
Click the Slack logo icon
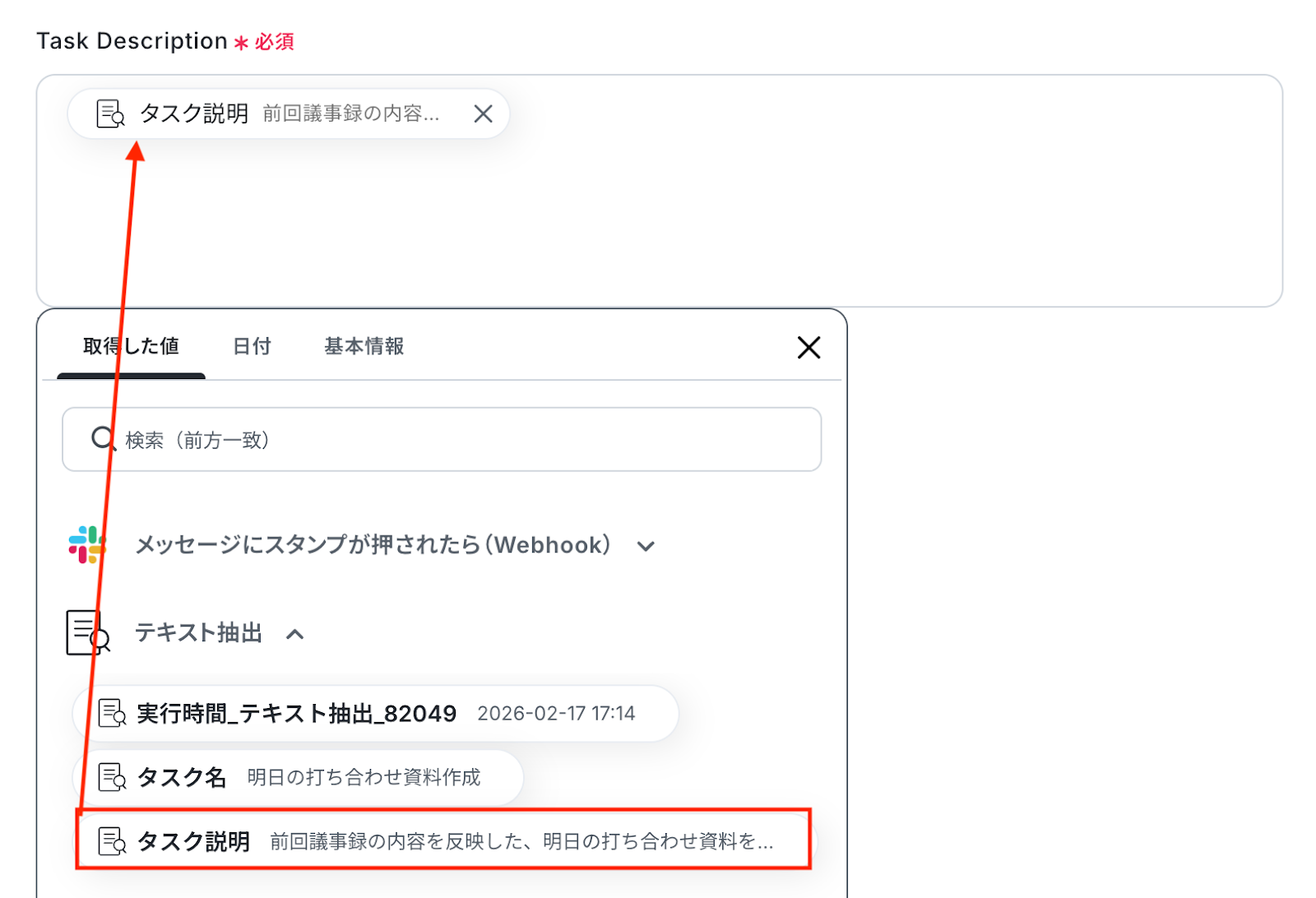point(87,544)
